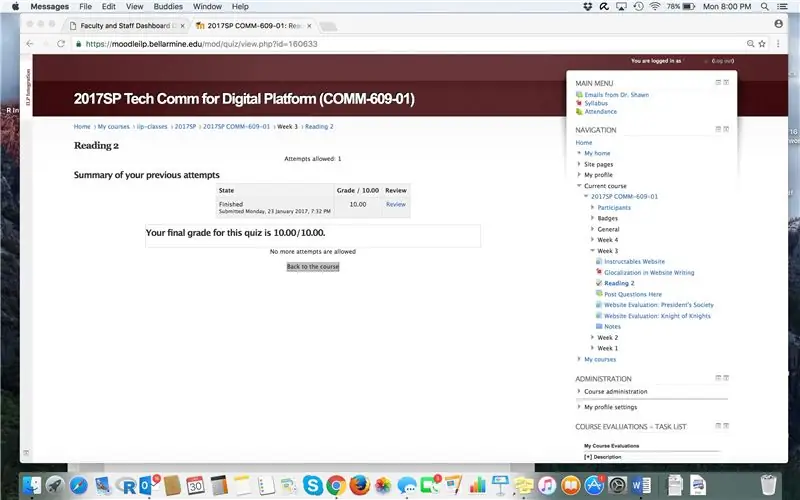Reload the current Moodle page
This screenshot has width=800, height=500.
pos(61,44)
